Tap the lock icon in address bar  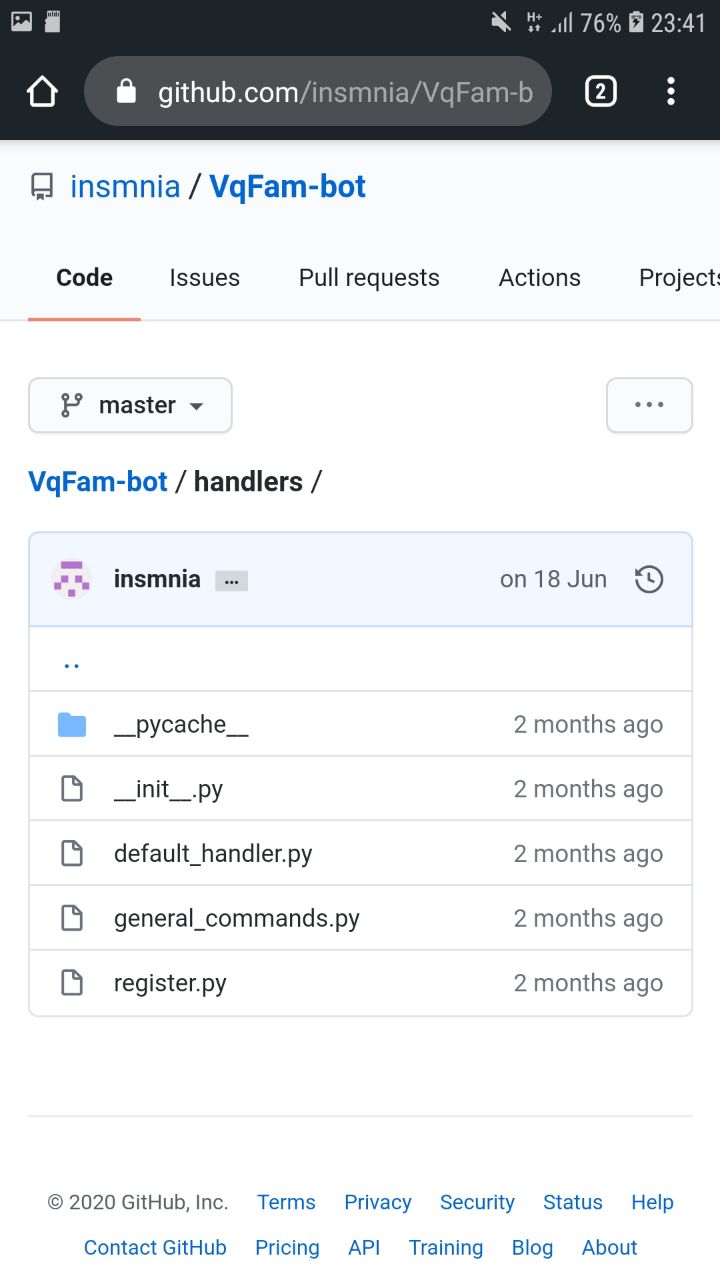pos(126,92)
